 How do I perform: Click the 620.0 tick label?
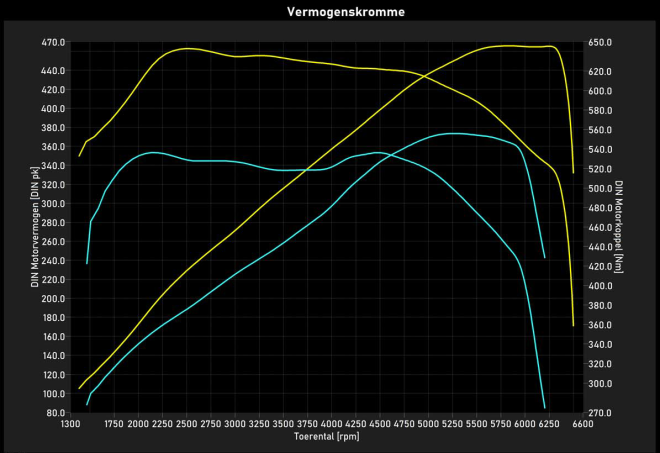click(x=599, y=72)
